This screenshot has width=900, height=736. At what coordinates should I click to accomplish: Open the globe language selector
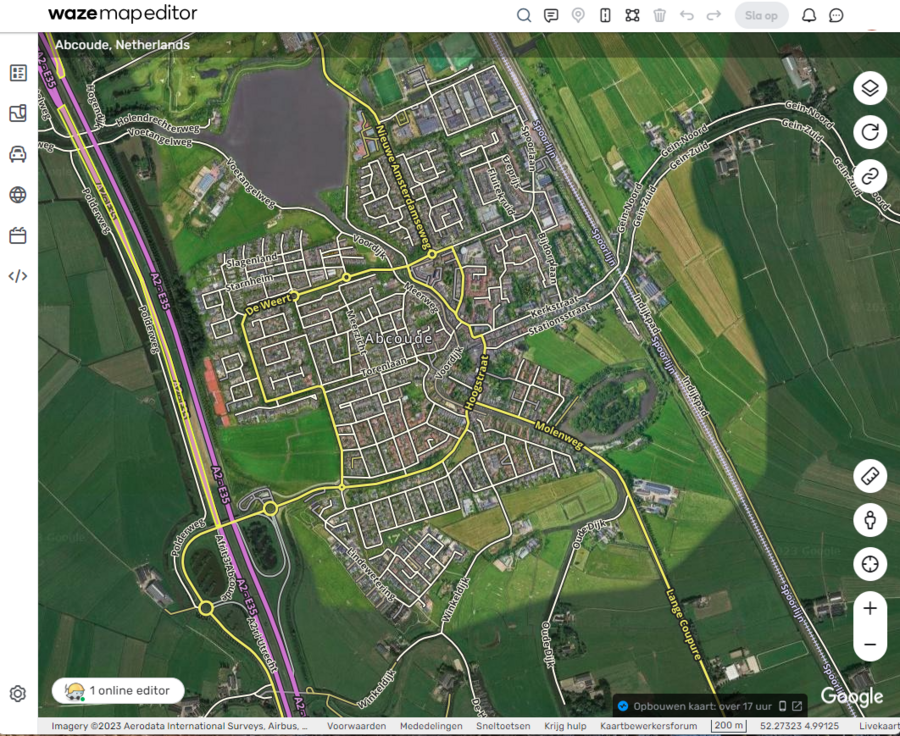click(17, 195)
